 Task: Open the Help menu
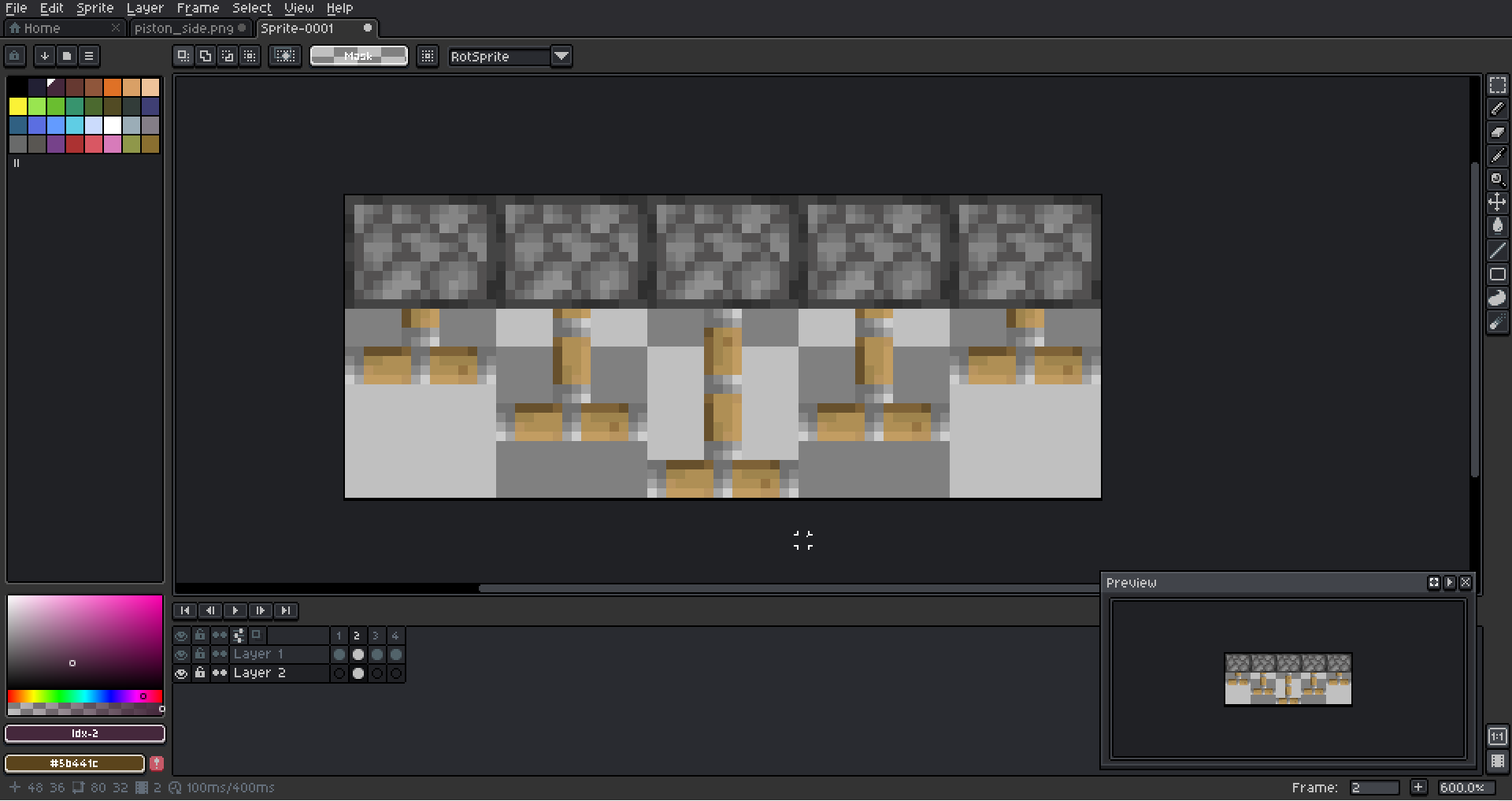pyautogui.click(x=339, y=8)
